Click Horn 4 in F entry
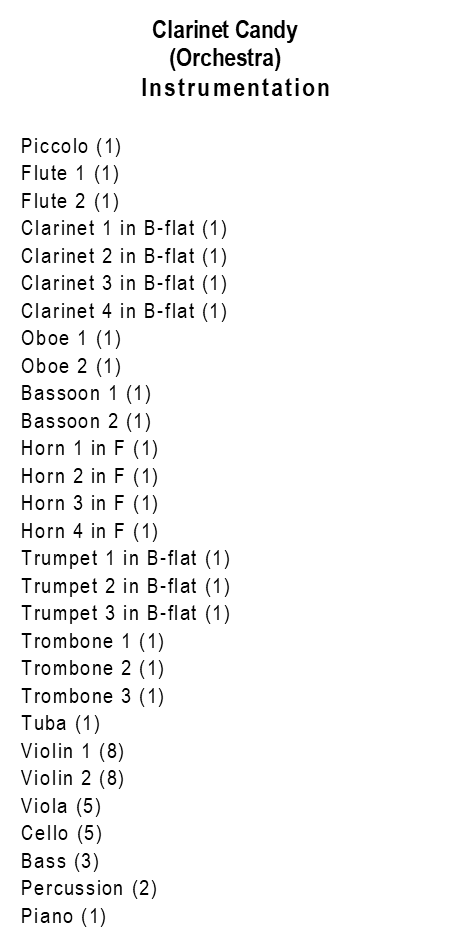 (90, 532)
